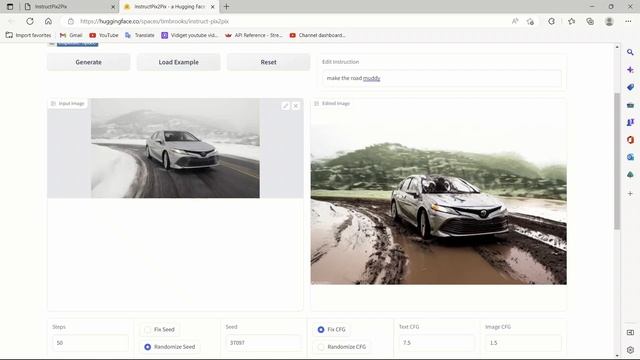Viewport: 640px width, 360px height.
Task: View site information lock icon
Action: [x=71, y=21]
